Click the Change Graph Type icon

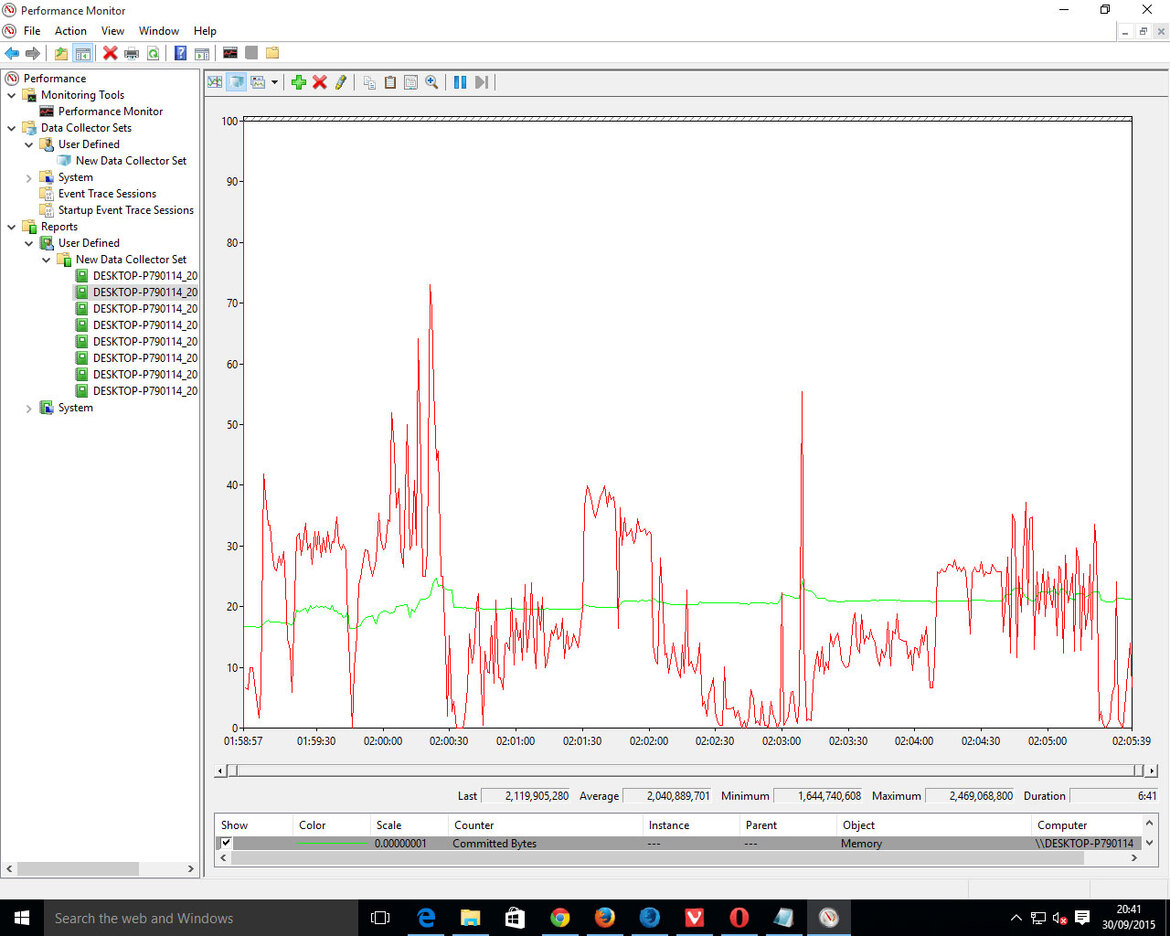258,82
